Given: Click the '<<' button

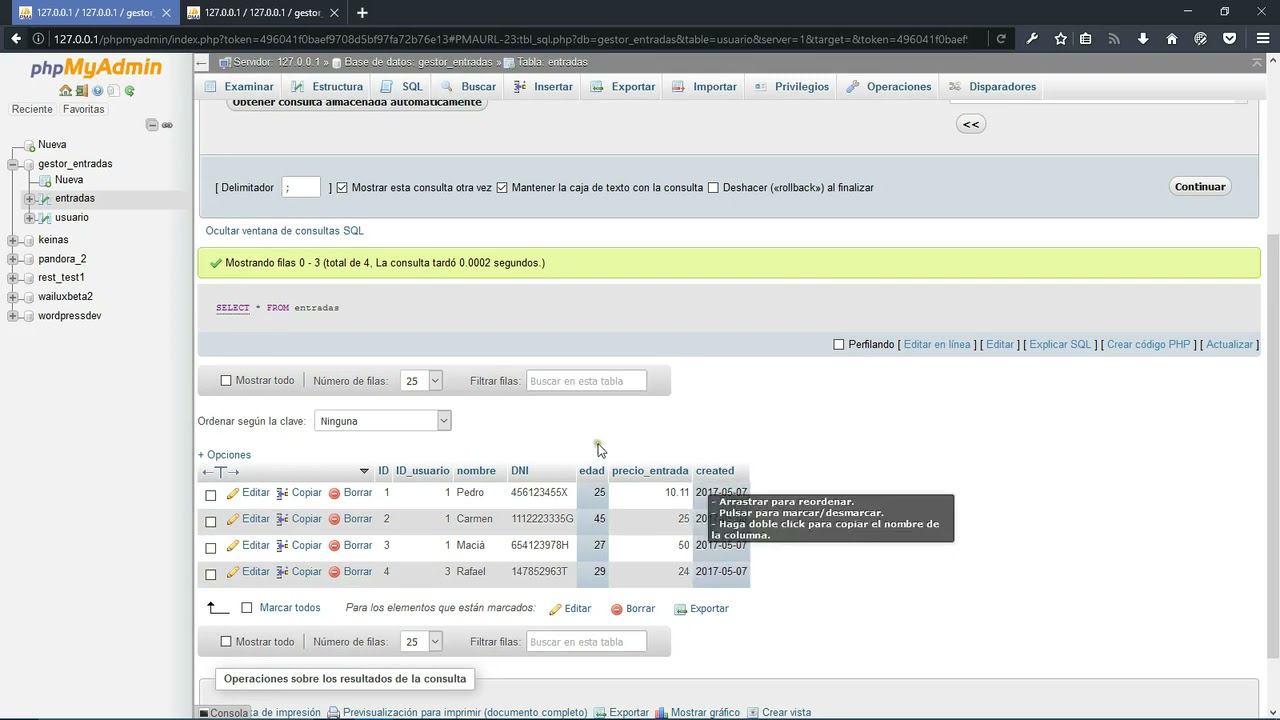Looking at the screenshot, I should point(971,124).
